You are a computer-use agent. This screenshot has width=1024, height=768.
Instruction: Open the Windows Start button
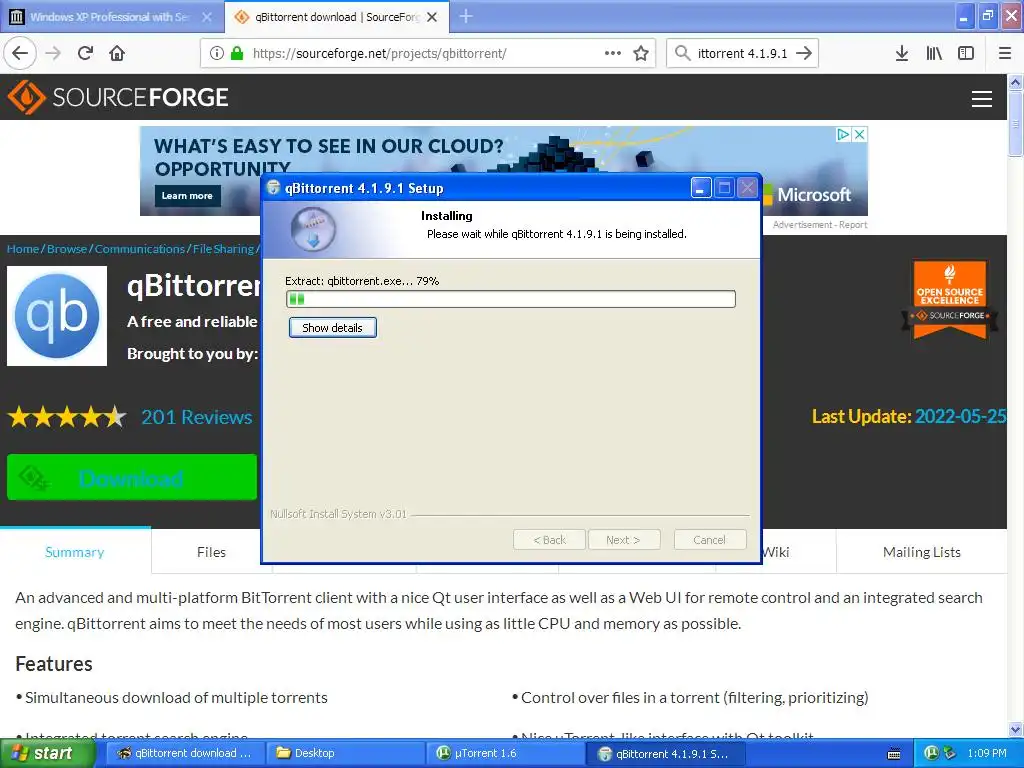[x=48, y=753]
